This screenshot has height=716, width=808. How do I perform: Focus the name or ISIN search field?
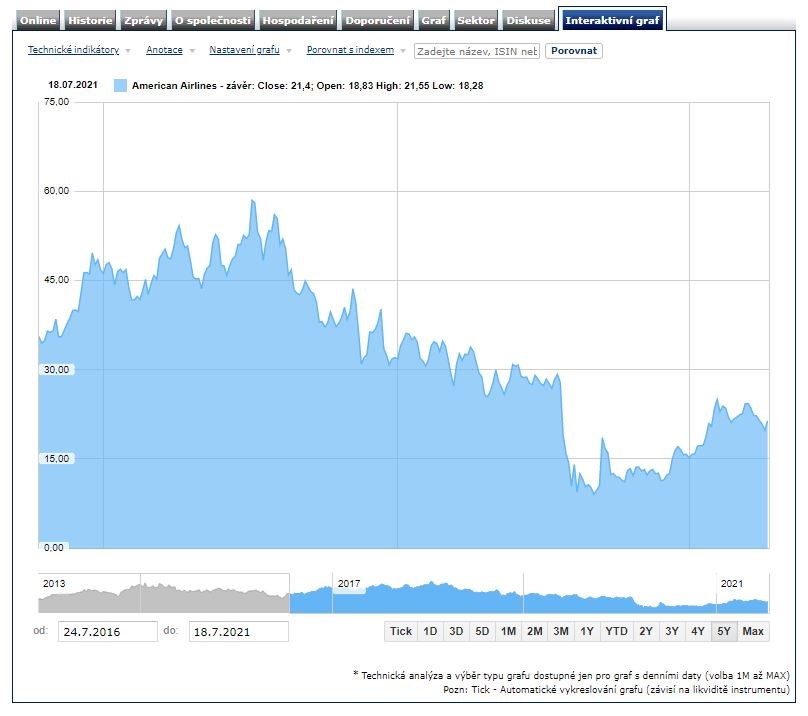point(477,51)
